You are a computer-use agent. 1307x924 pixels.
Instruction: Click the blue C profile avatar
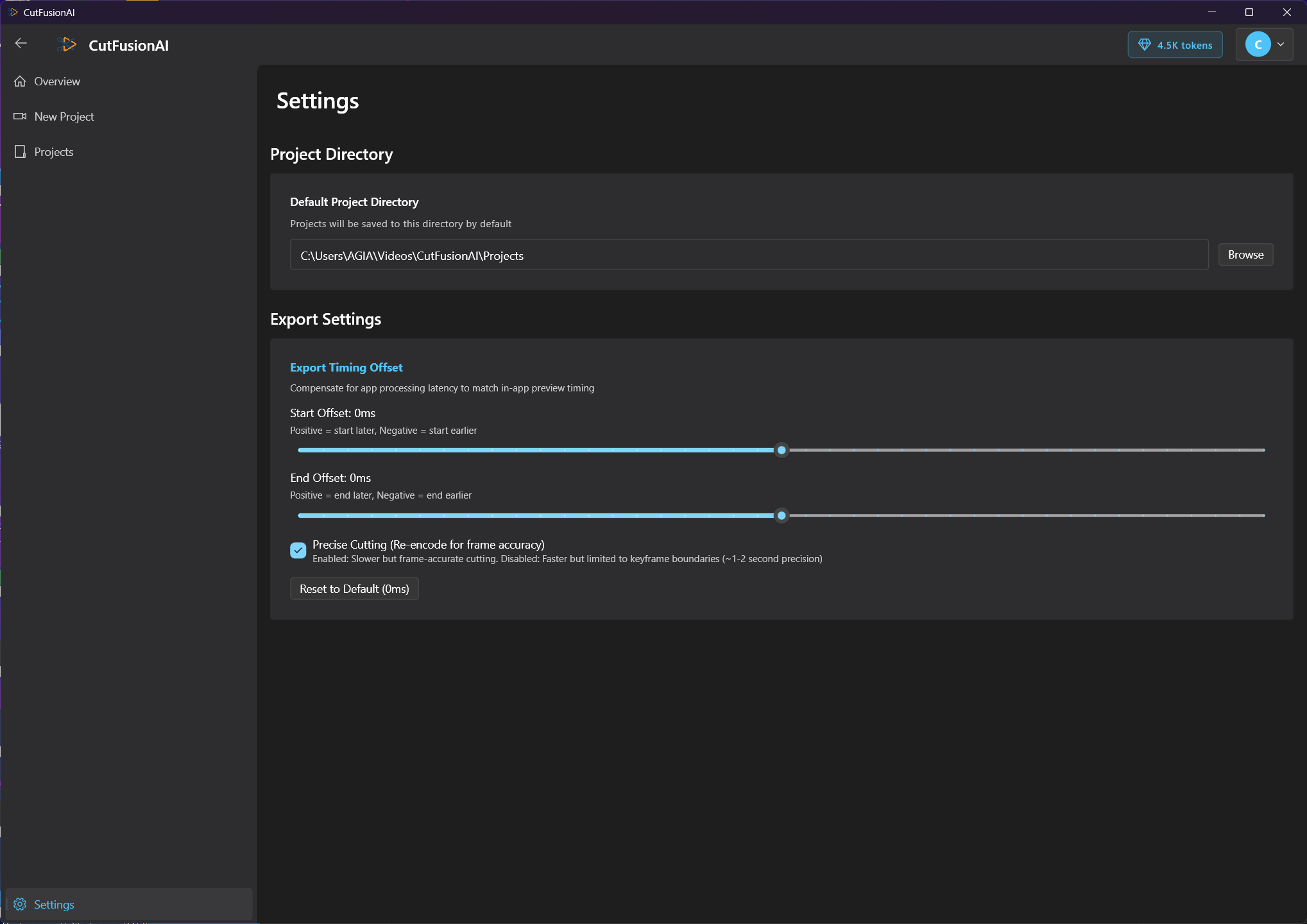[1257, 45]
